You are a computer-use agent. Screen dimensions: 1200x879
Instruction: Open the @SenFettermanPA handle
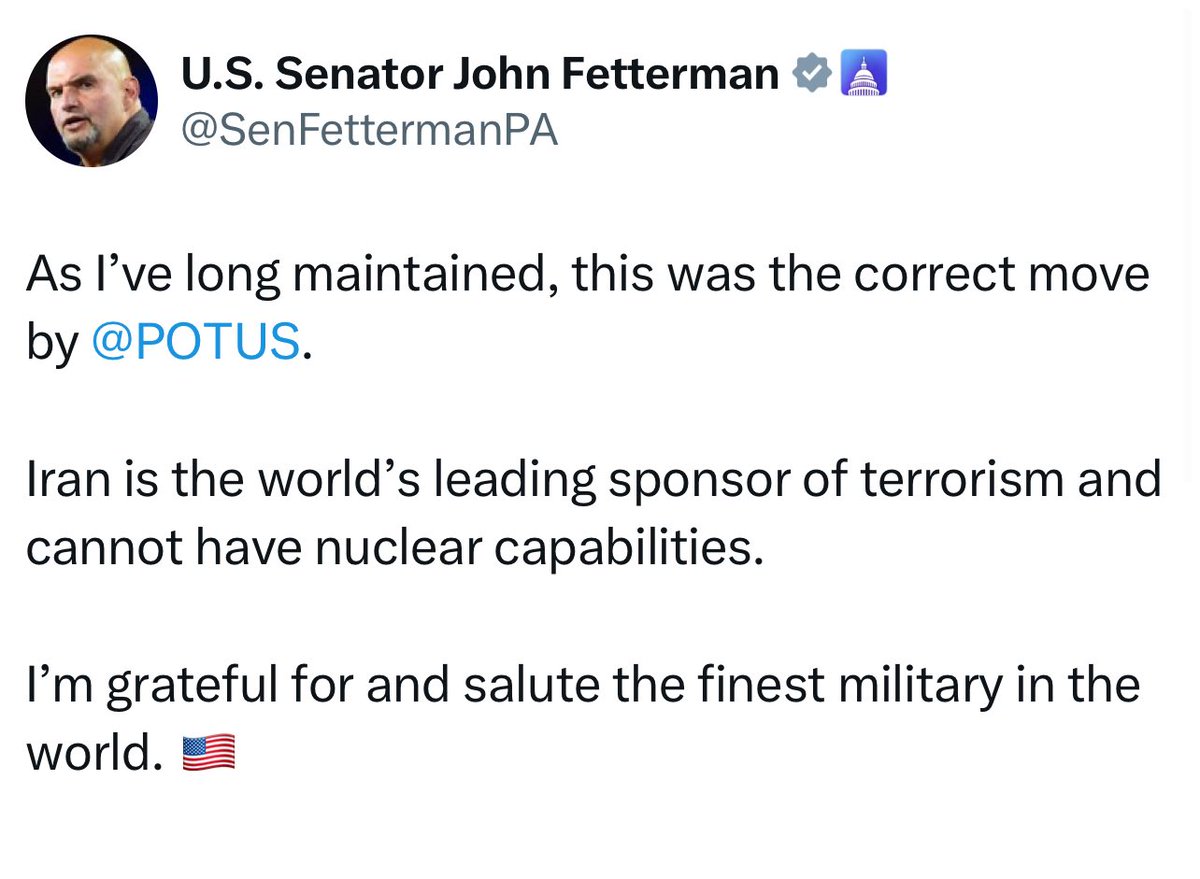(x=369, y=130)
